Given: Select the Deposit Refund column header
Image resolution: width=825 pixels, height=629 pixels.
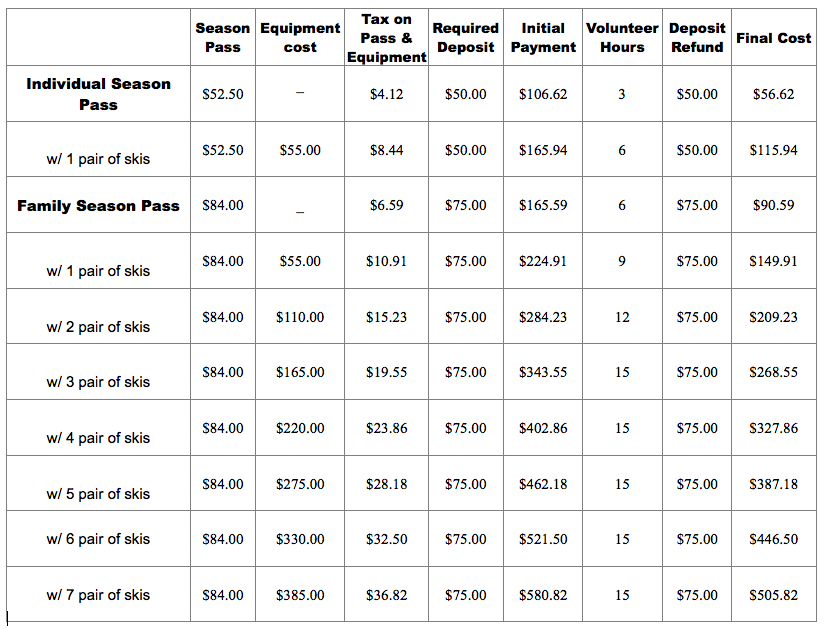Looking at the screenshot, I should (697, 38).
